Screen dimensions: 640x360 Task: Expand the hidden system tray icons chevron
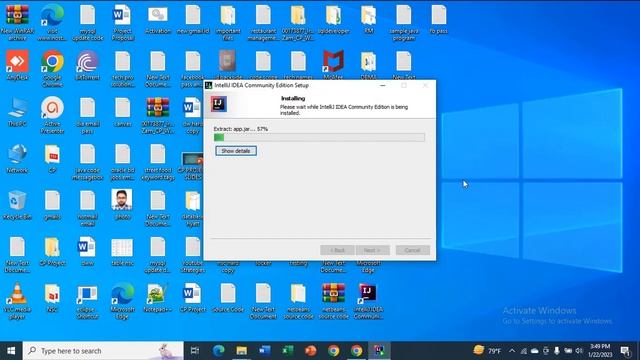click(x=512, y=351)
